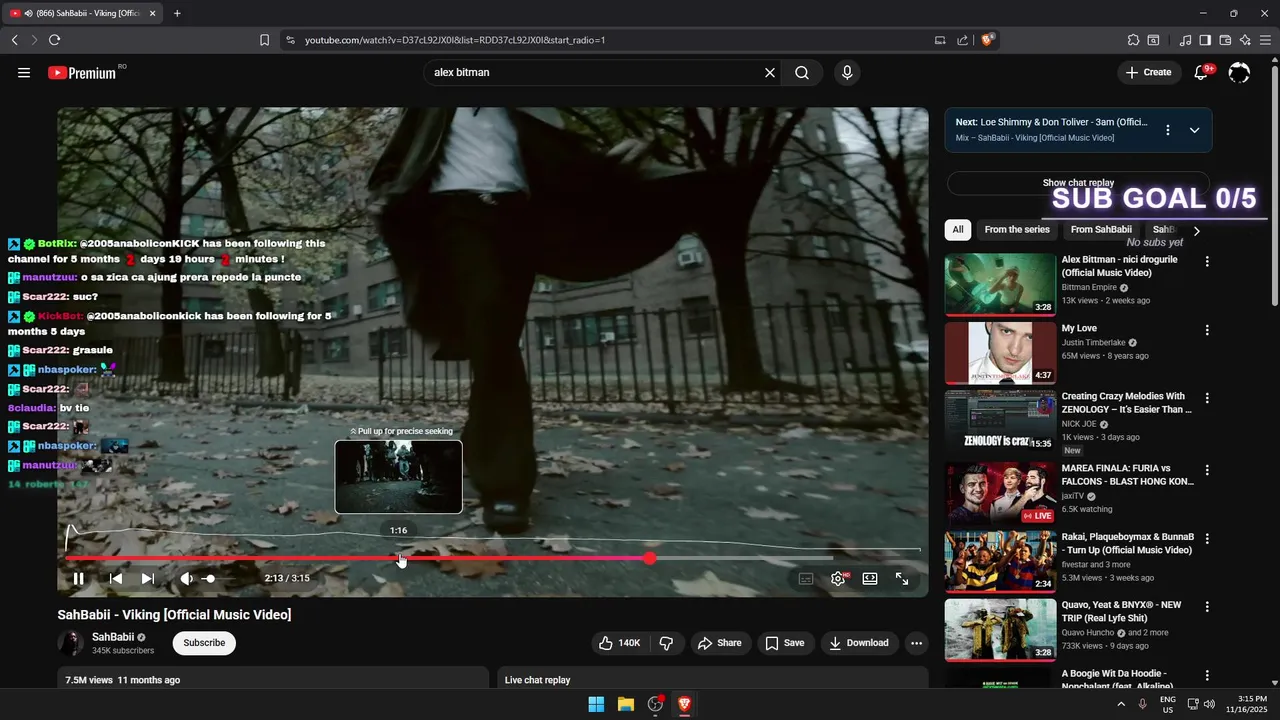Image resolution: width=1280 pixels, height=720 pixels.
Task: Open options for Alex Bittman video
Action: coord(1207,261)
